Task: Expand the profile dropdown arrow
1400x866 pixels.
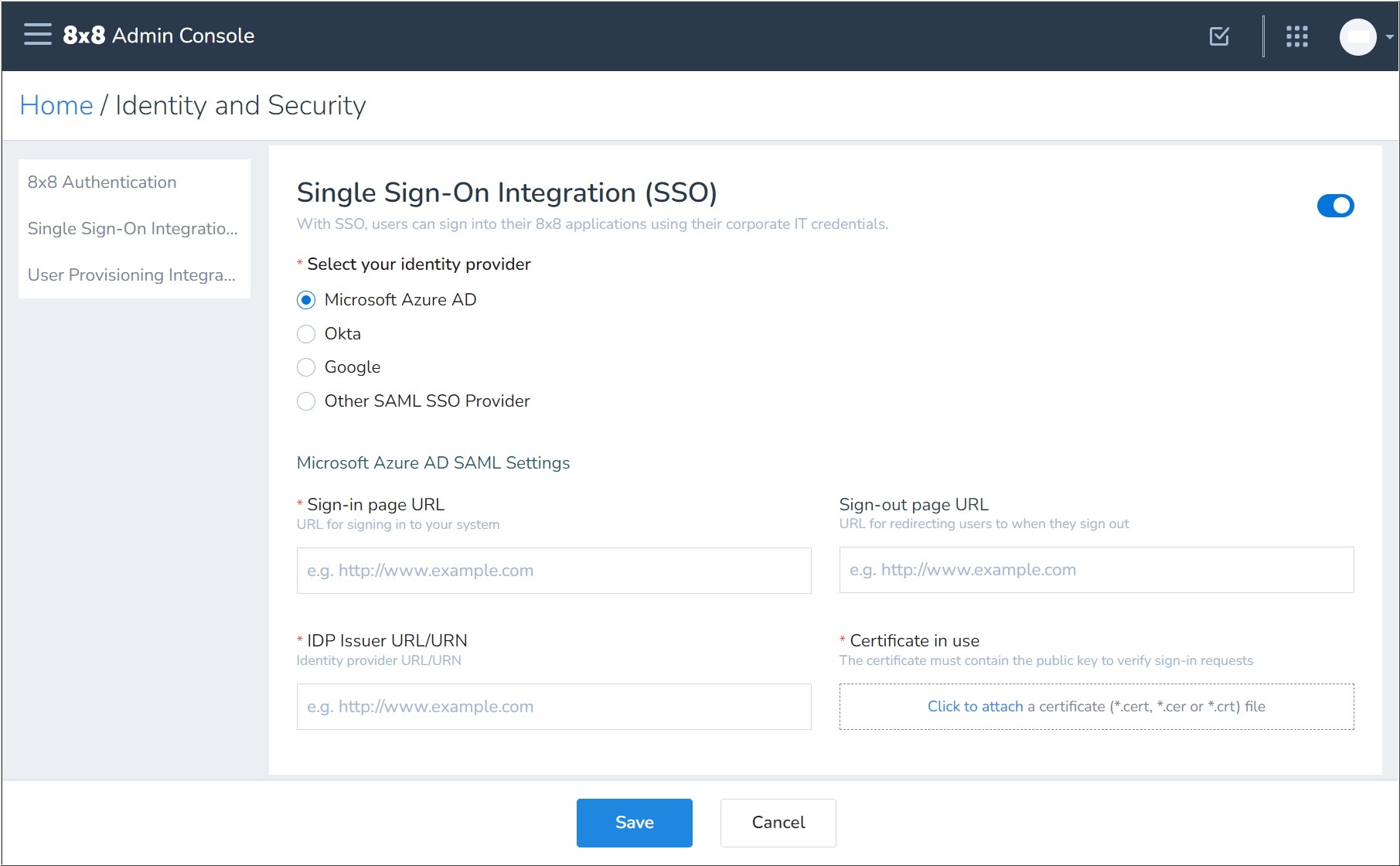Action: [x=1389, y=36]
